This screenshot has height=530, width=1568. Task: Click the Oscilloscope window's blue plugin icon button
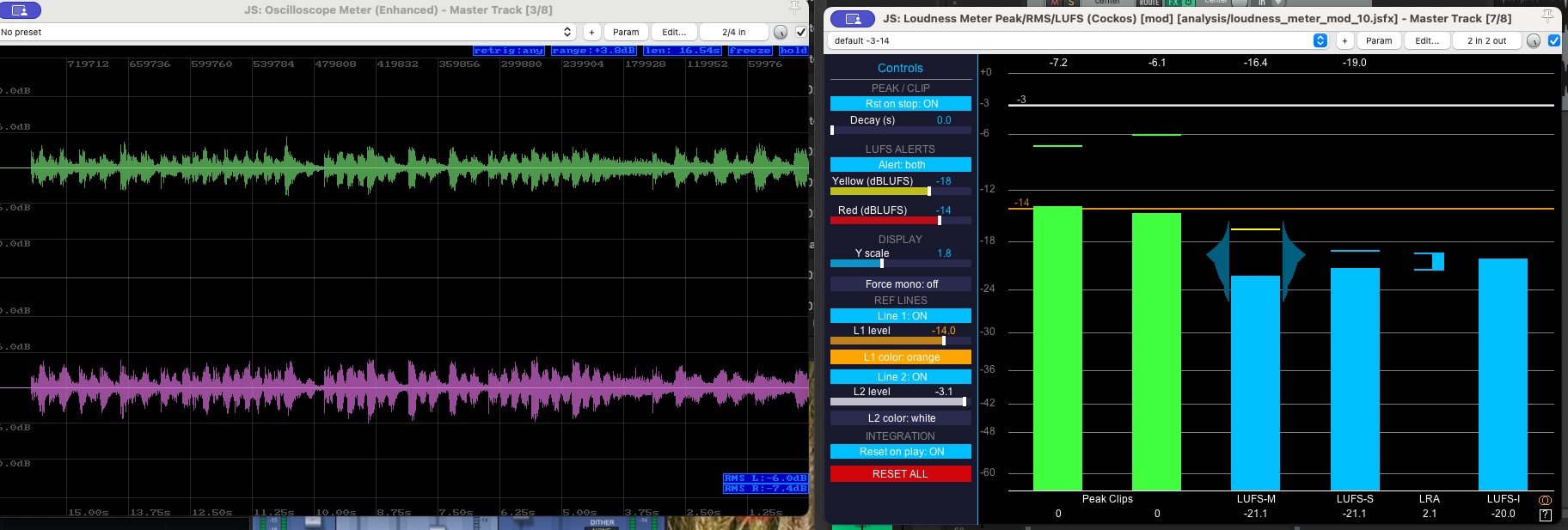(x=21, y=10)
